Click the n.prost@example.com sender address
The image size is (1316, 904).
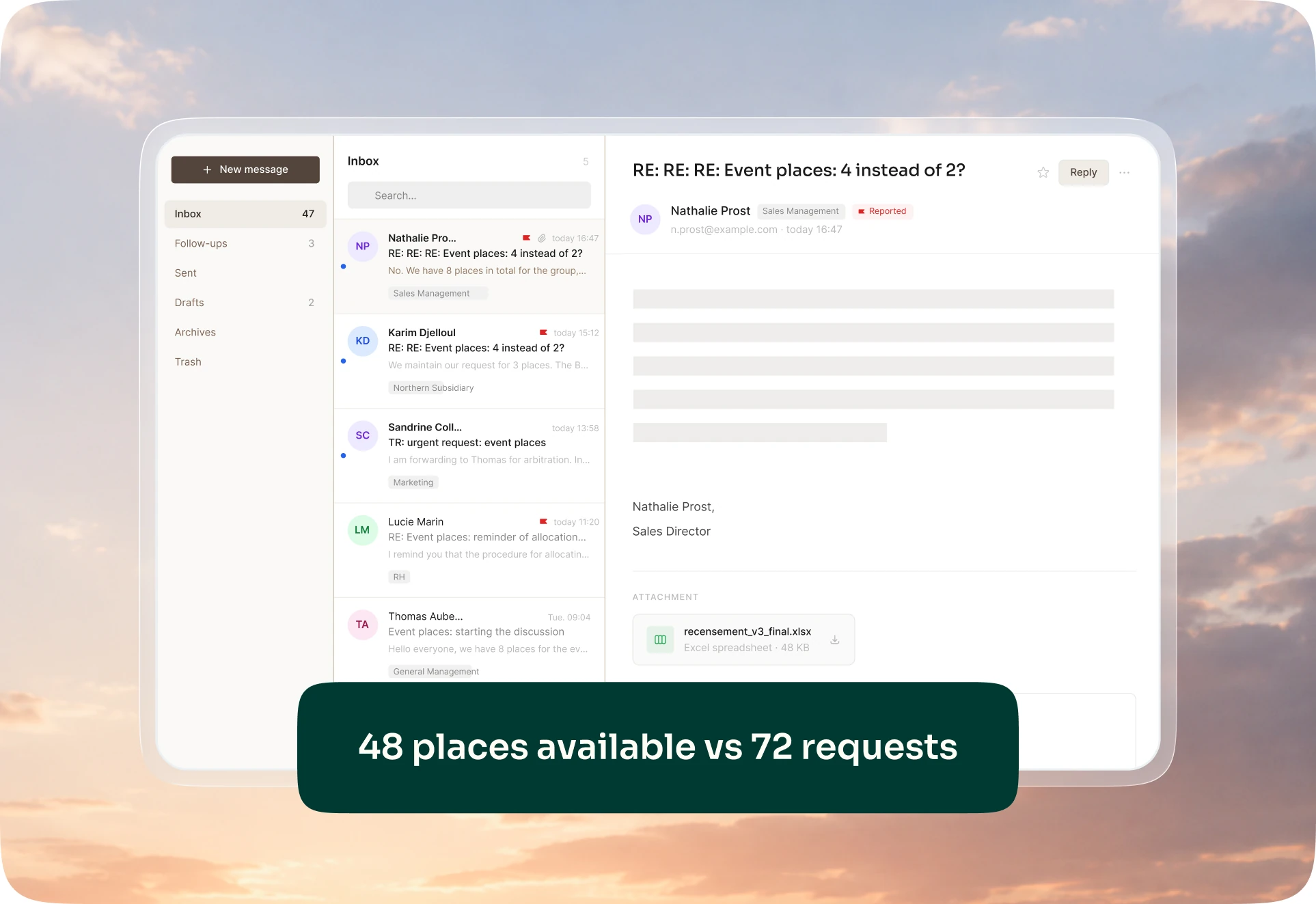coord(724,230)
